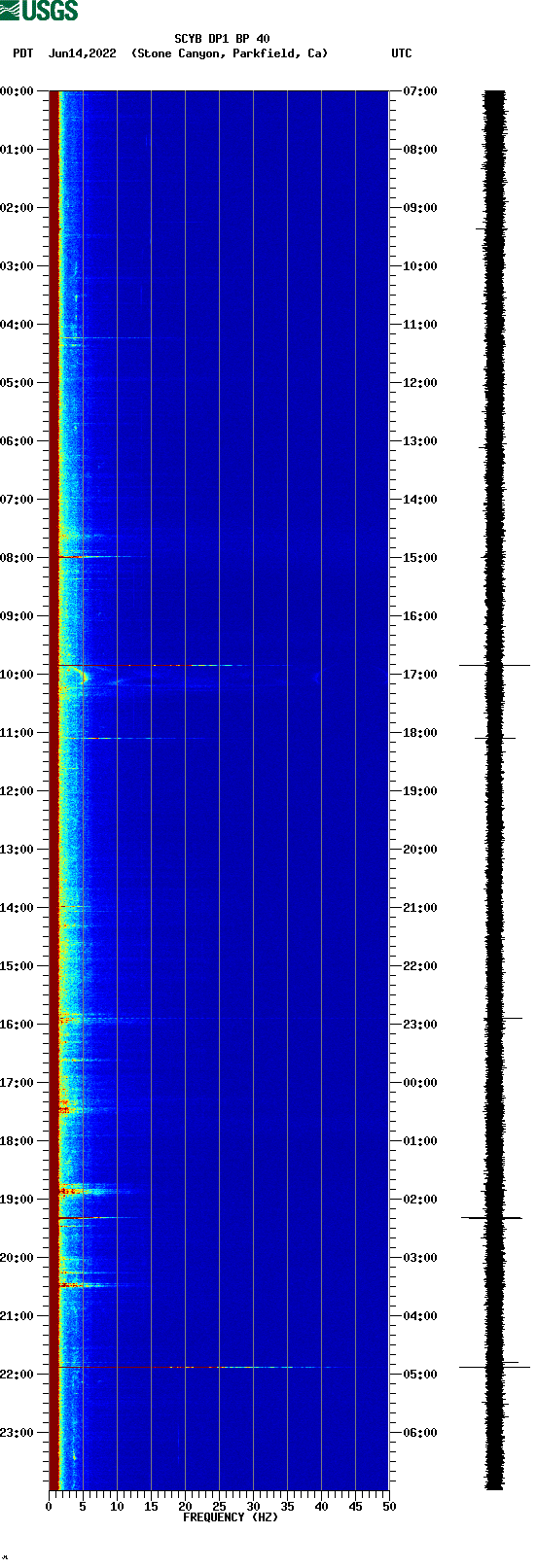This screenshot has width=537, height=1568.
Task: Click PDT time label 18:00 on left axis
Action: 18,1141
